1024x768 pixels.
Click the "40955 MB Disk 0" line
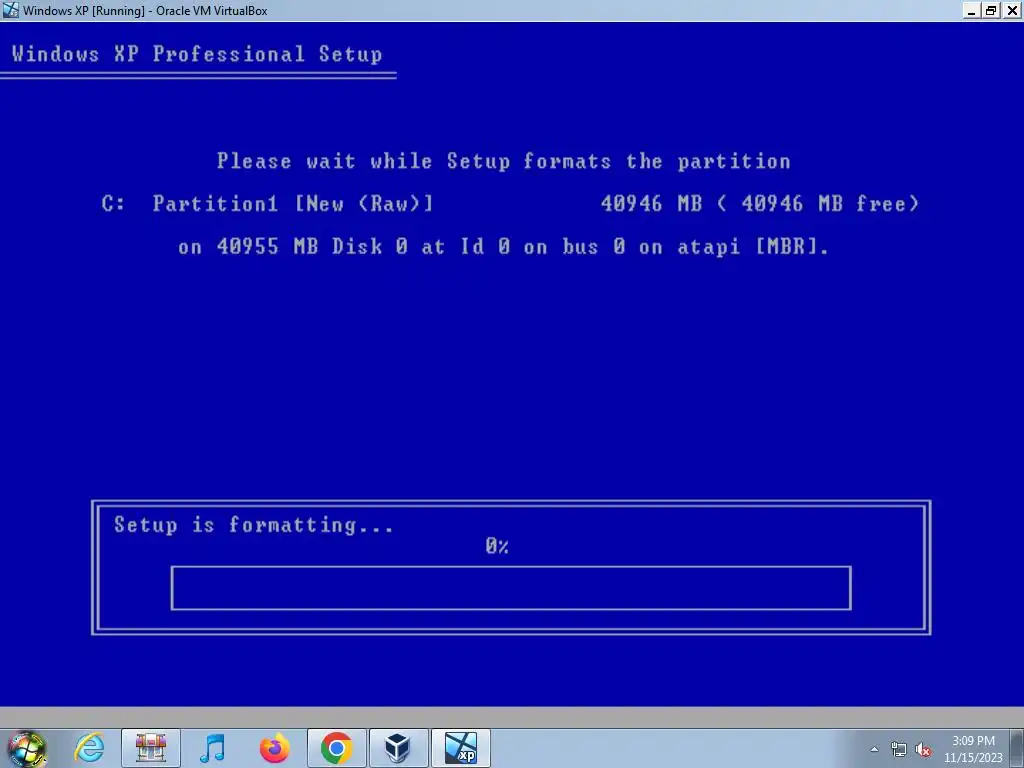coord(504,247)
